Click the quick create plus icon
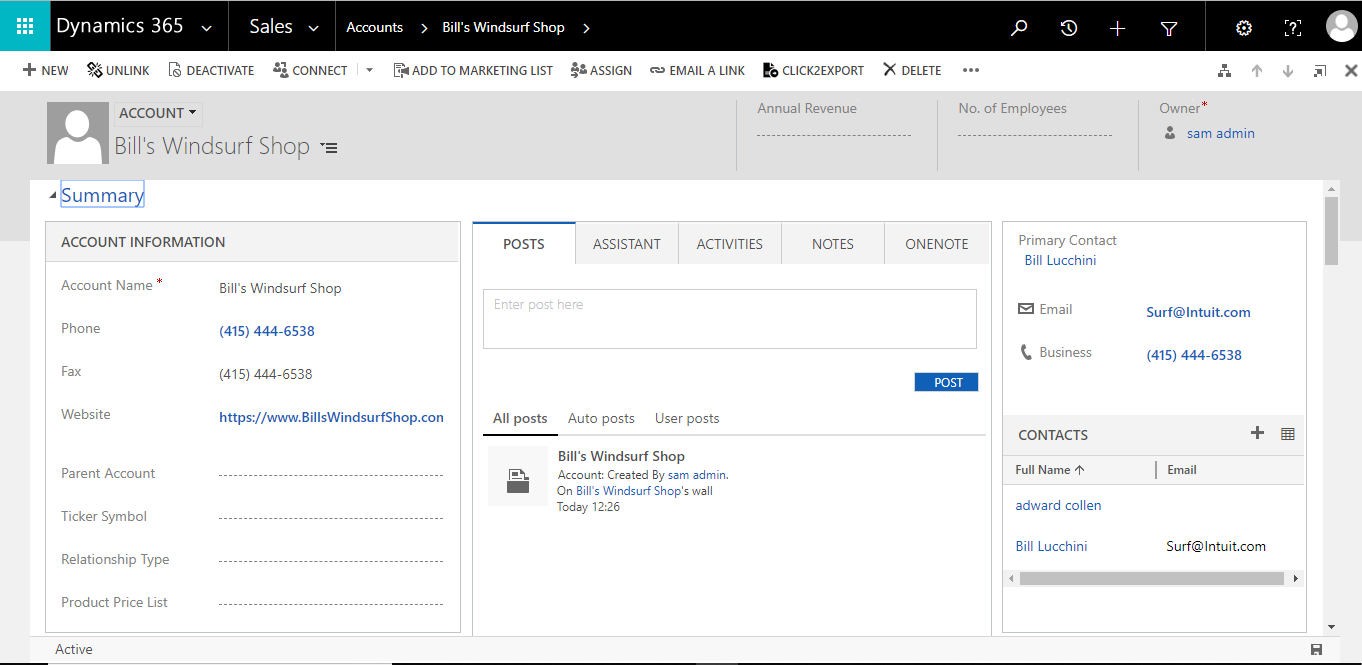 tap(1118, 28)
